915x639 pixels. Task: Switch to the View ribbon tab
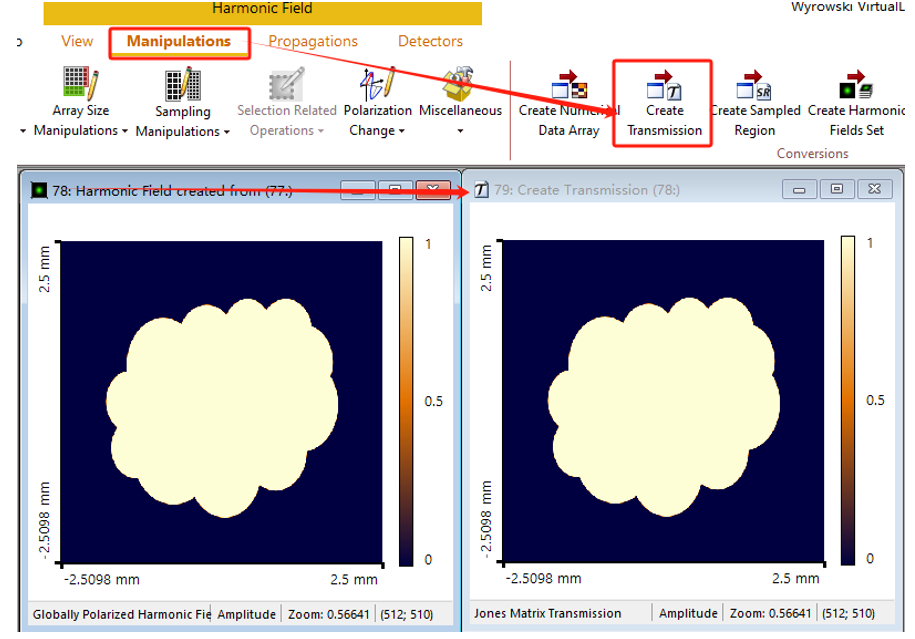(x=77, y=41)
